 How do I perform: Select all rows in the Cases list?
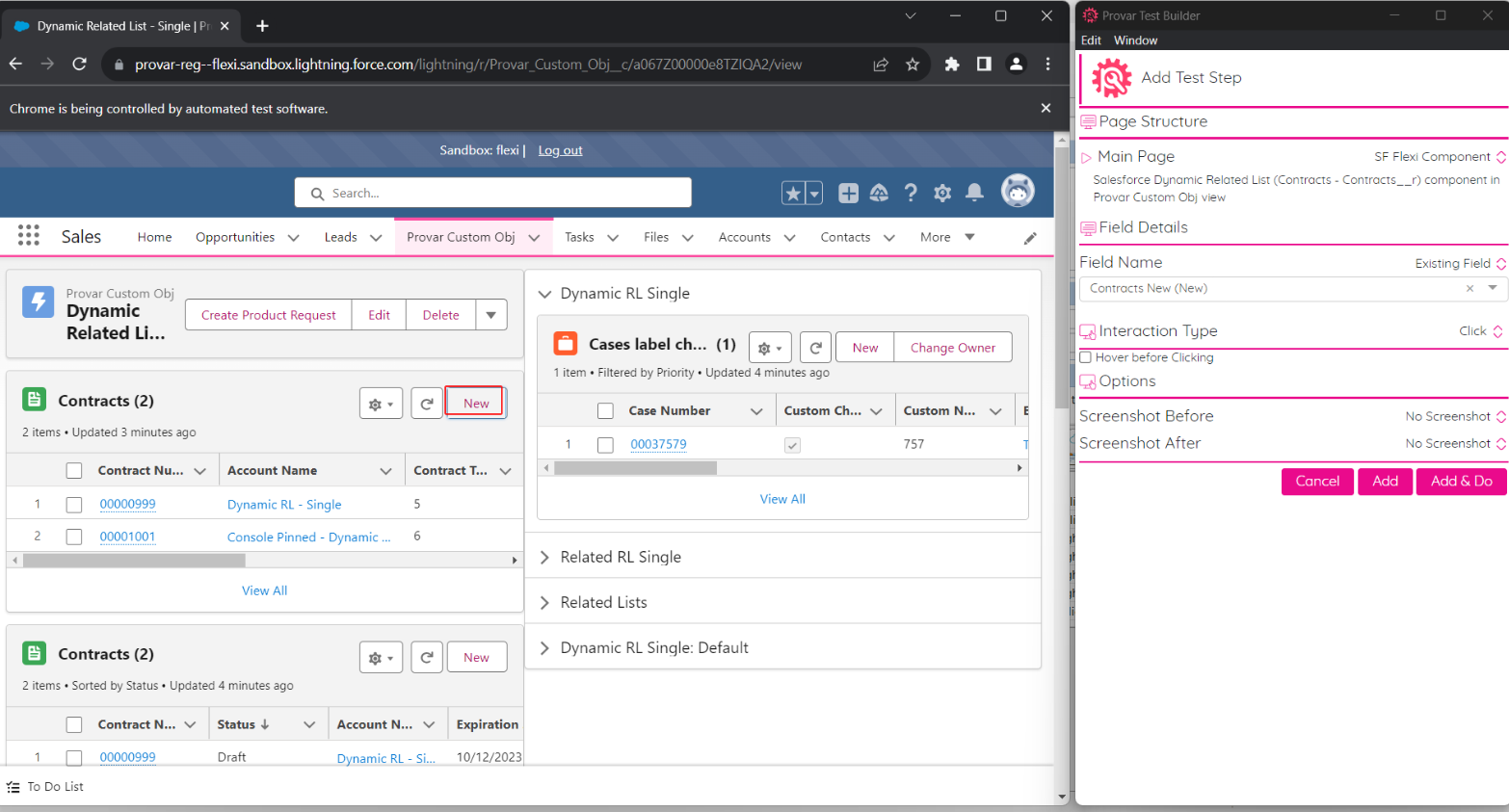pyautogui.click(x=605, y=411)
